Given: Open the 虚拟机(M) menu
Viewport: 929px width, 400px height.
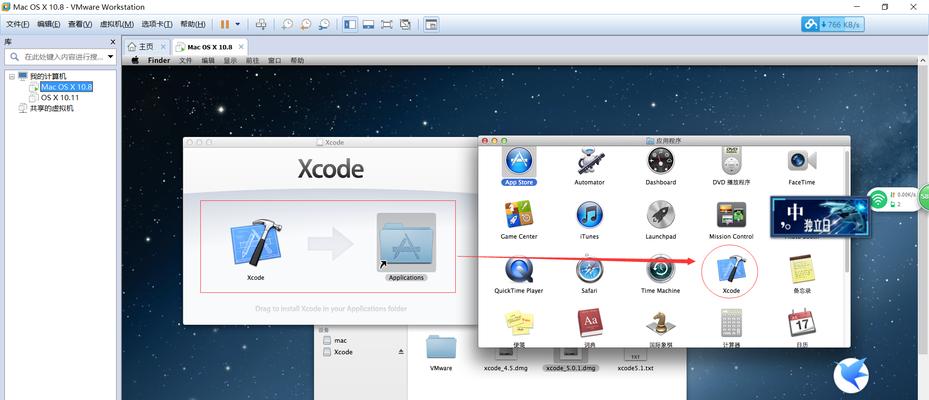Looking at the screenshot, I should 117,24.
